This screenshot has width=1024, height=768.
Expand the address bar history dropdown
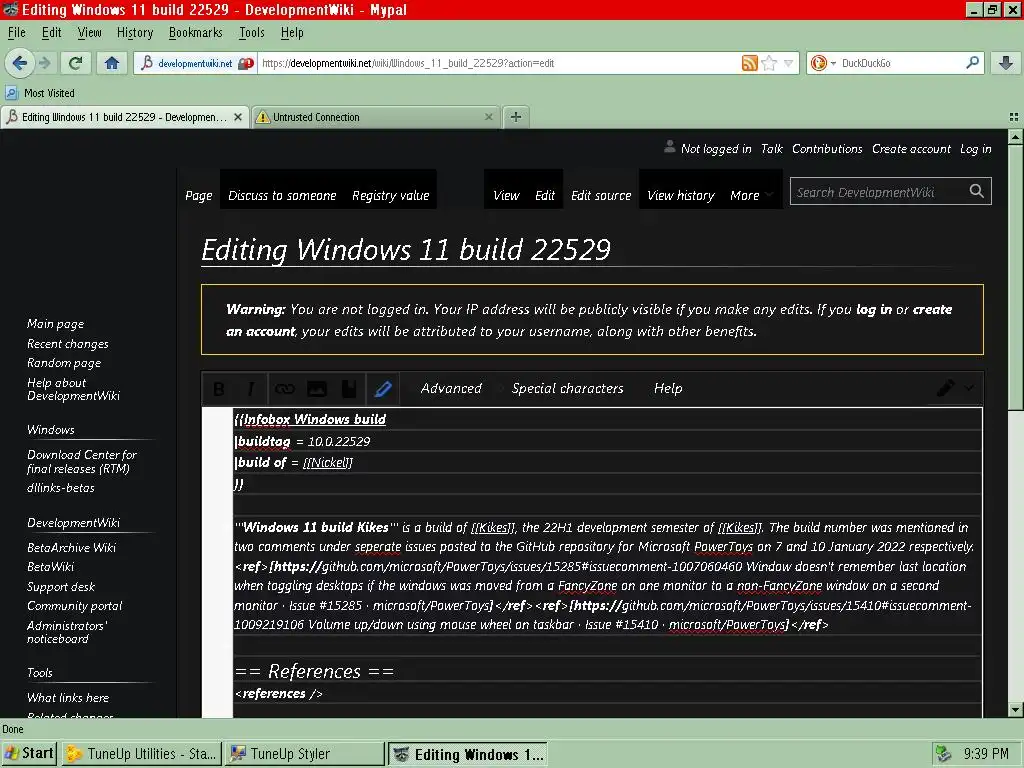[788, 63]
